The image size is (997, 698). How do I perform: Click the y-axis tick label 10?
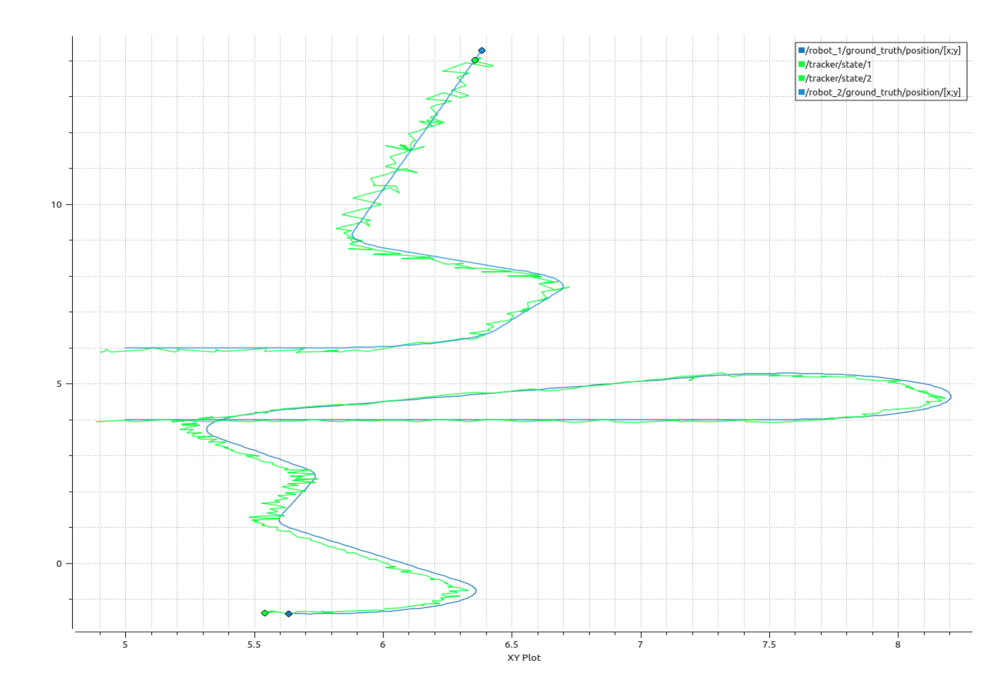pos(57,205)
